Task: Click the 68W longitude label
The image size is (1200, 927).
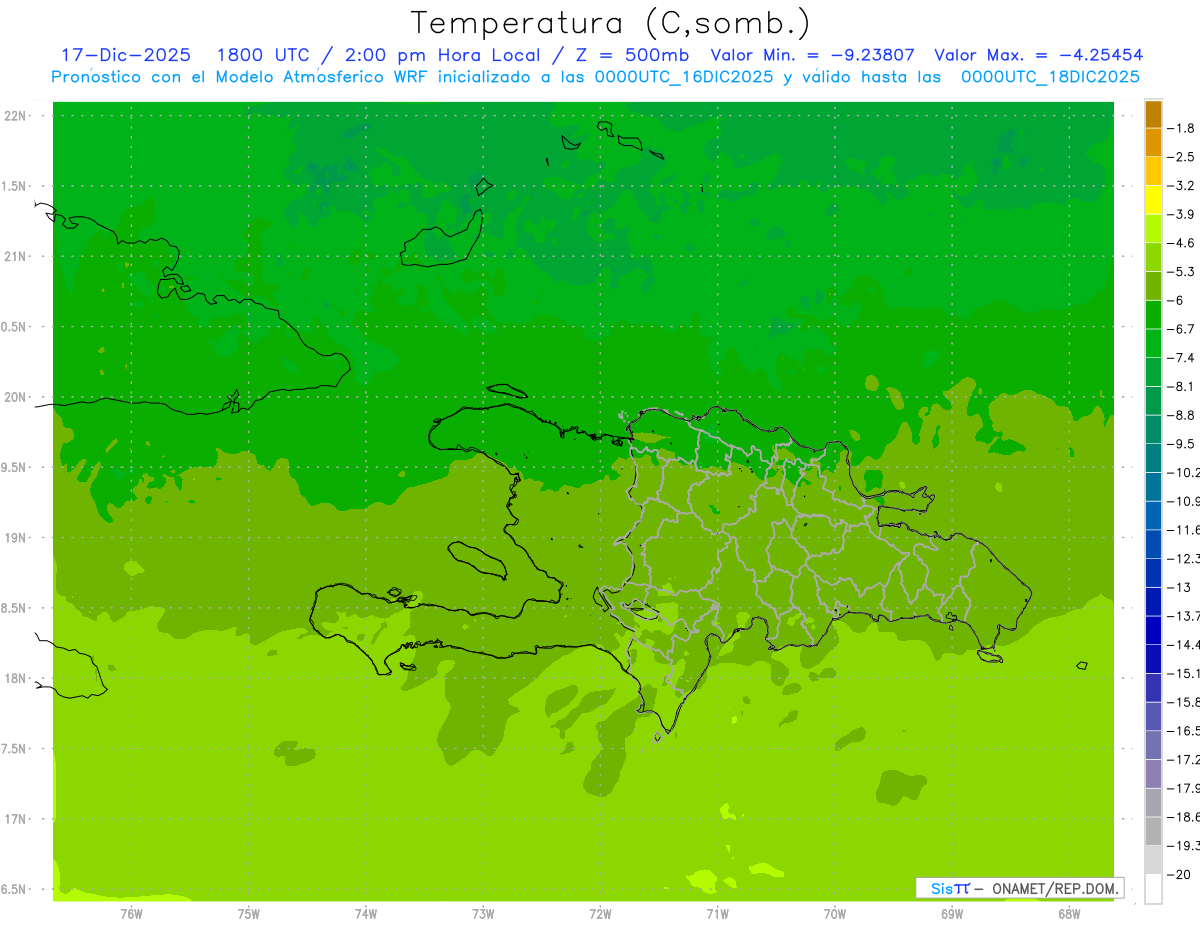Action: (1069, 914)
